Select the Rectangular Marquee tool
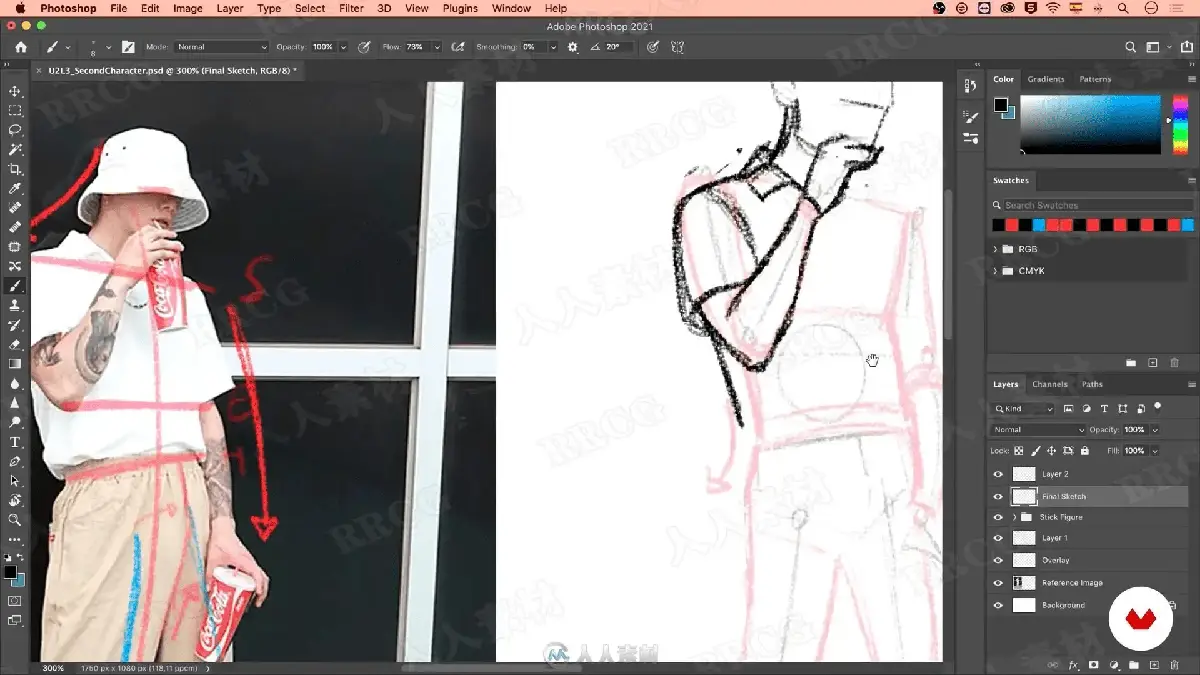 tap(15, 111)
